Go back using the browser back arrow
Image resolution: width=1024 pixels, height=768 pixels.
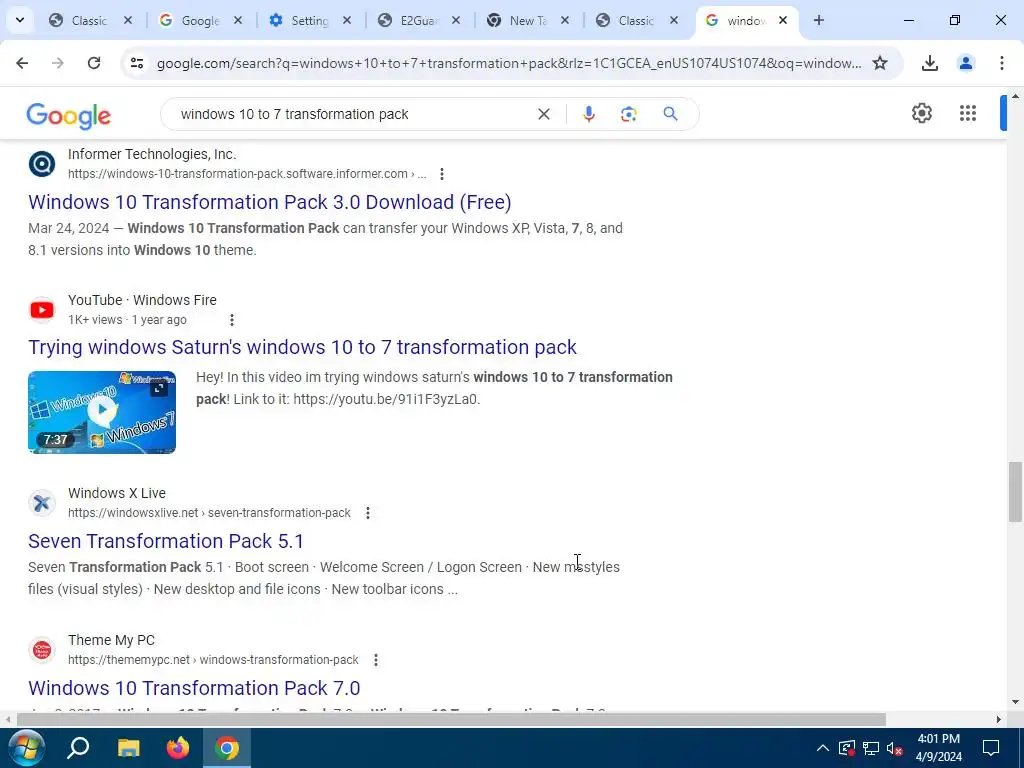[22, 63]
